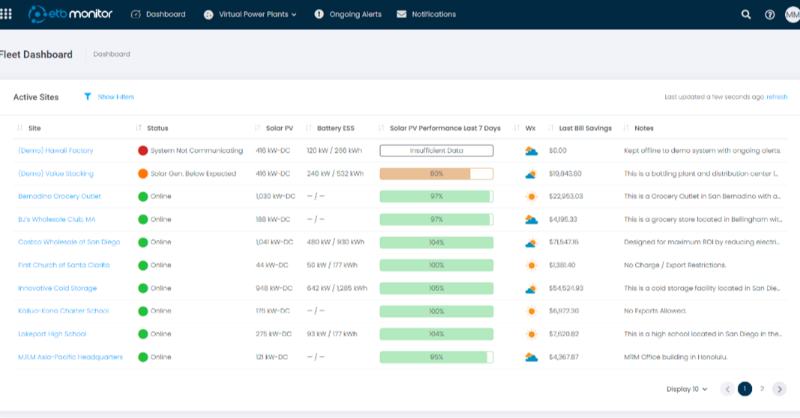Click the Dashboard breadcrumb
This screenshot has width=800, height=418.
pos(112,54)
